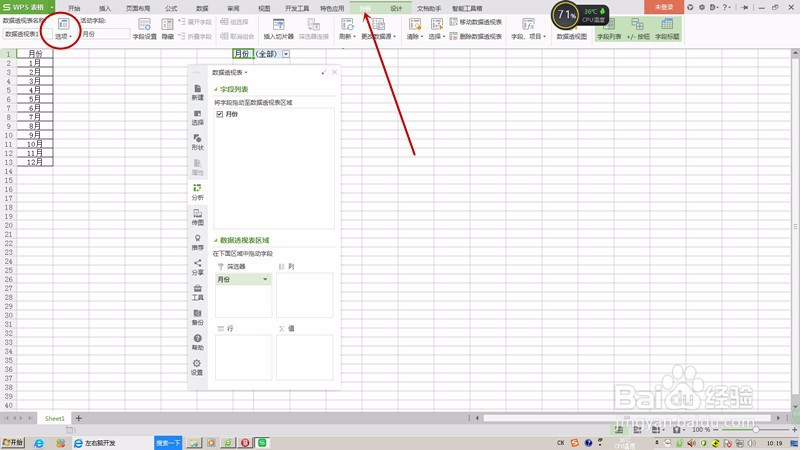Image resolution: width=800 pixels, height=450 pixels.
Task: Click 筛选器连接 filter connections
Action: click(313, 30)
